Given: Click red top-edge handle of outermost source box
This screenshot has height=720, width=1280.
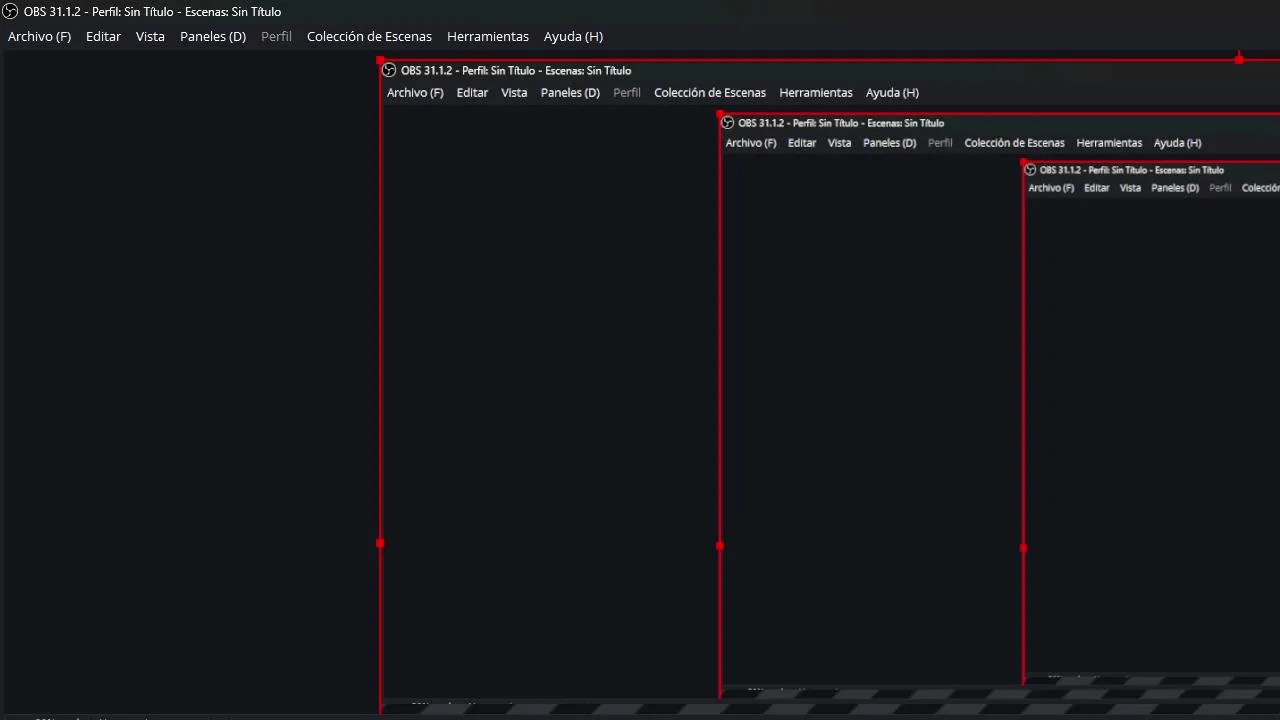Looking at the screenshot, I should point(1239,60).
